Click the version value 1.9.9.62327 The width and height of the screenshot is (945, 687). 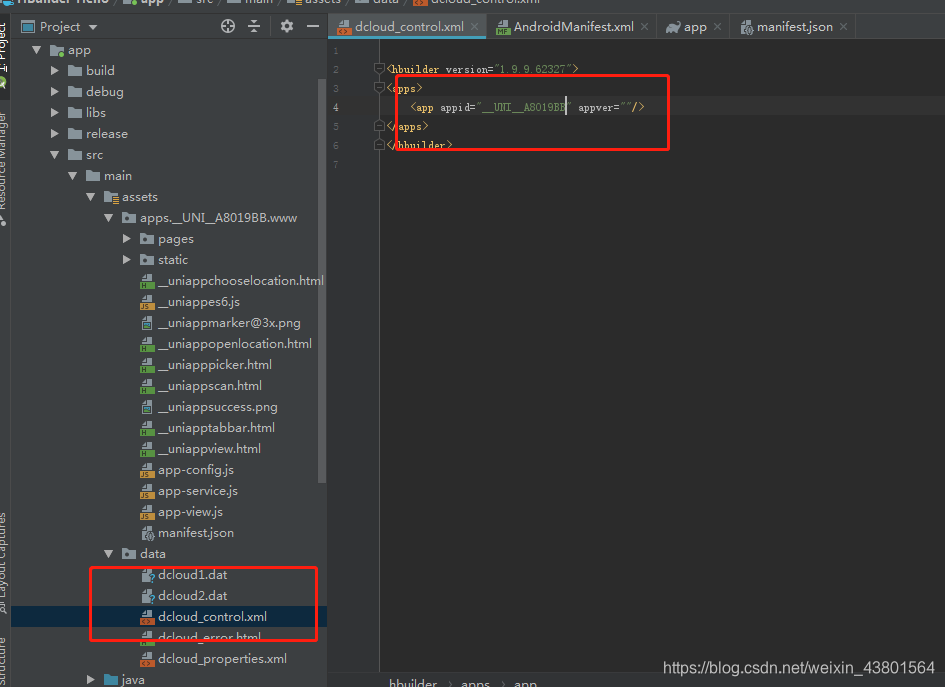click(533, 69)
